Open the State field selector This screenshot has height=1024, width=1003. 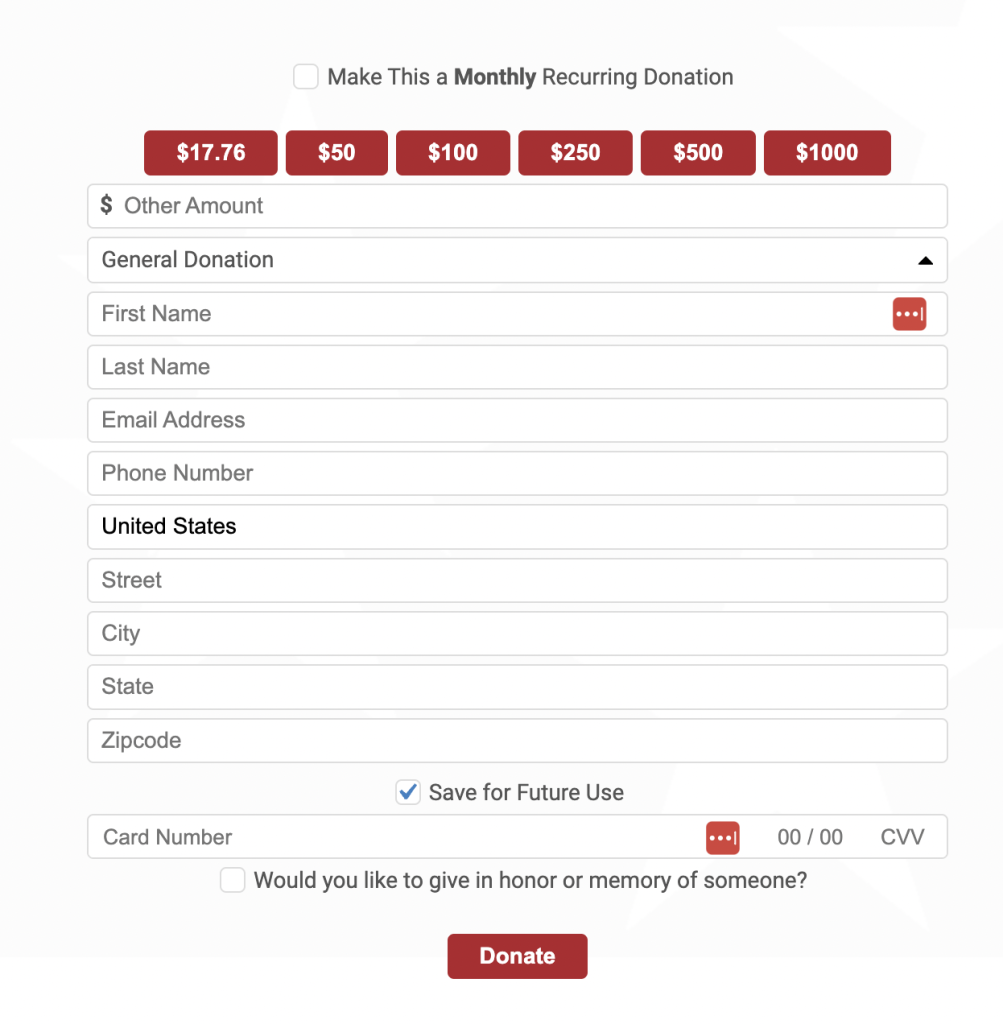(517, 687)
